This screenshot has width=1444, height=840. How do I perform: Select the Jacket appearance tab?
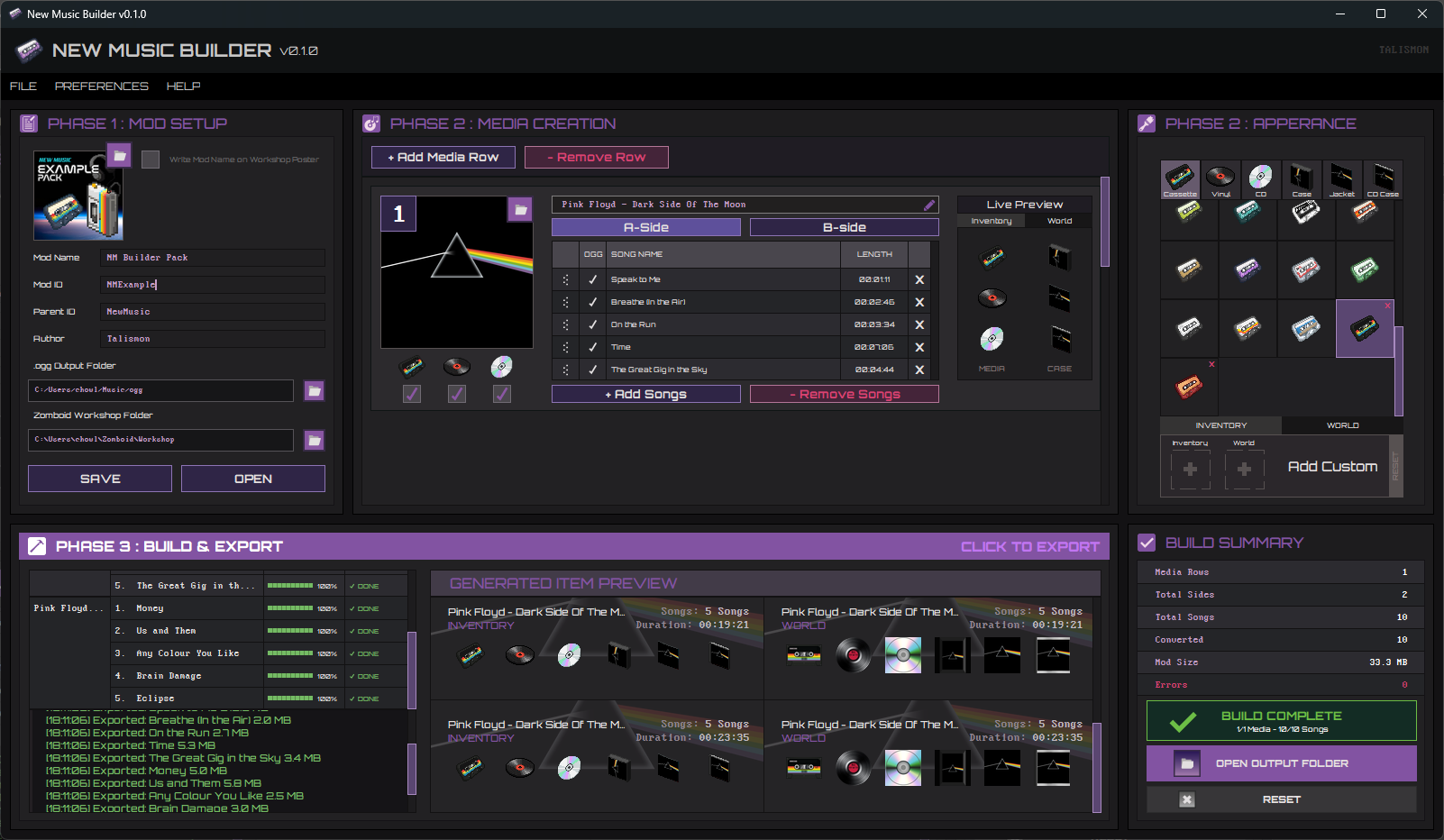coord(1341,180)
